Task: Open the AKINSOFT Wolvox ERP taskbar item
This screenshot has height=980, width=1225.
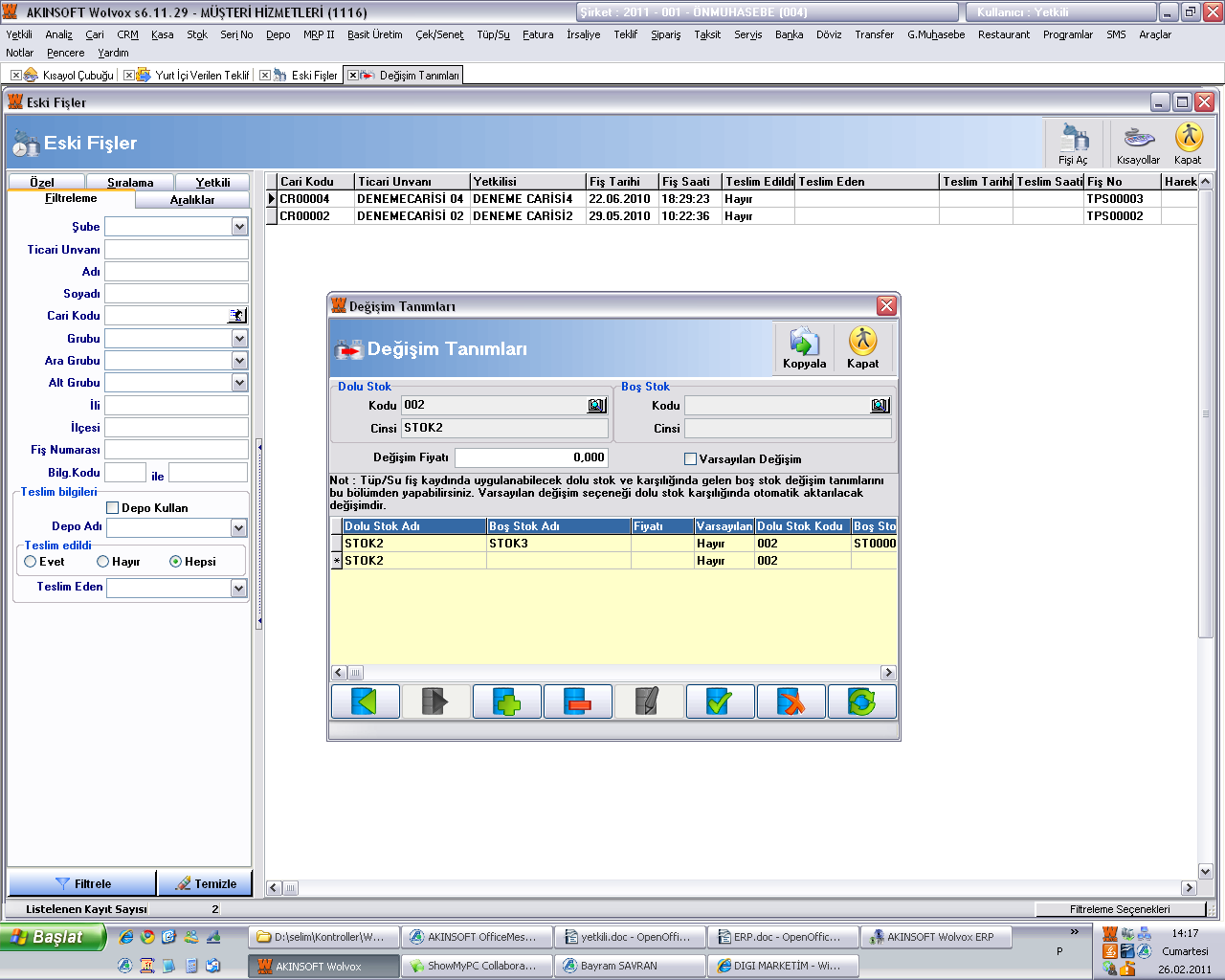Action: (x=936, y=937)
